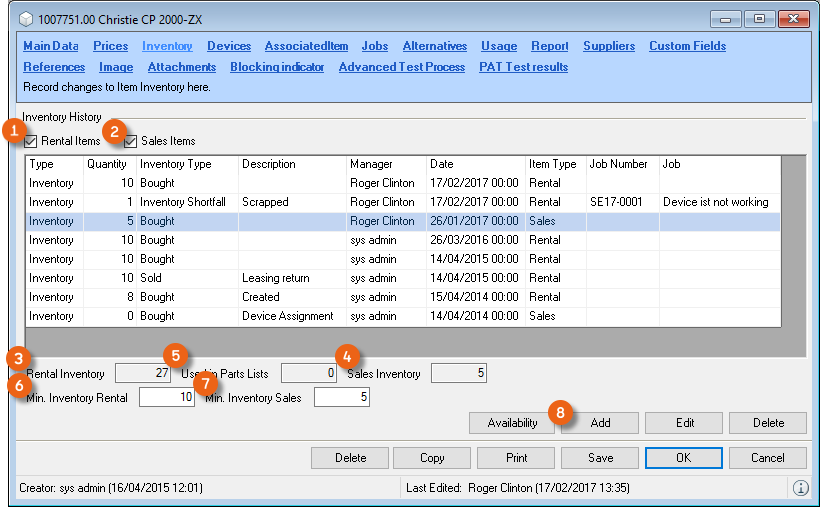Screen dimensions: 820x507
Task: Show the Custom Fields tab
Action: (x=687, y=46)
